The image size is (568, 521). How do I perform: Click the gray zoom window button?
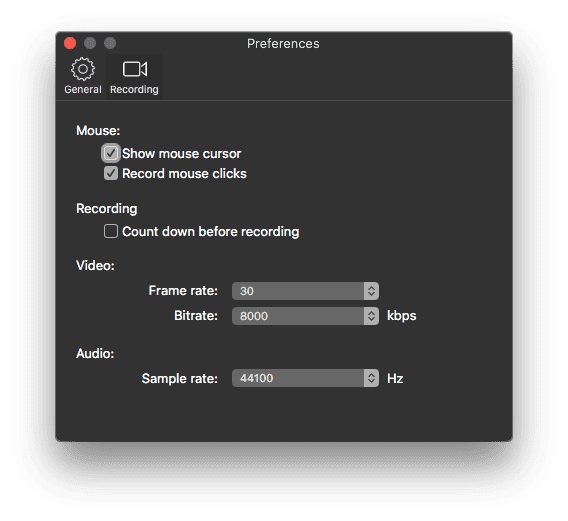pyautogui.click(x=110, y=43)
